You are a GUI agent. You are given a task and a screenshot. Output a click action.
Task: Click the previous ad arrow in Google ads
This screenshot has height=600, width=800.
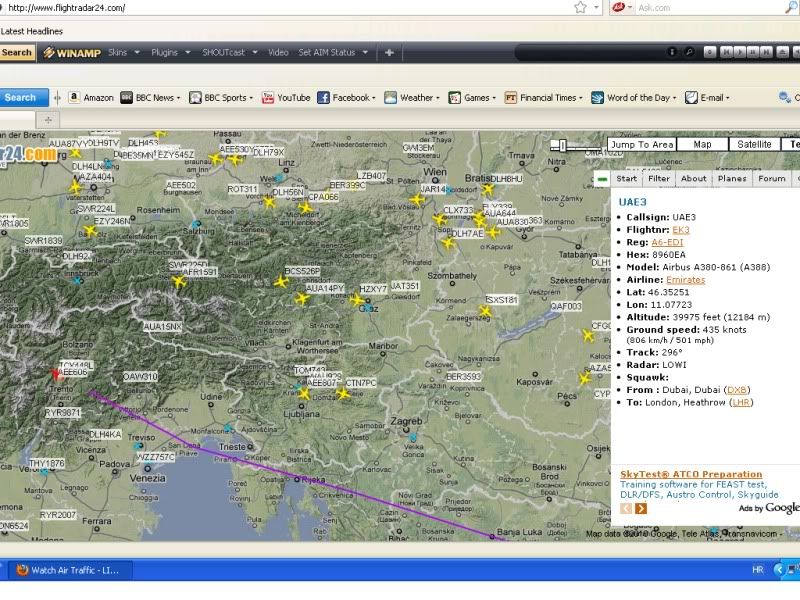click(x=626, y=508)
